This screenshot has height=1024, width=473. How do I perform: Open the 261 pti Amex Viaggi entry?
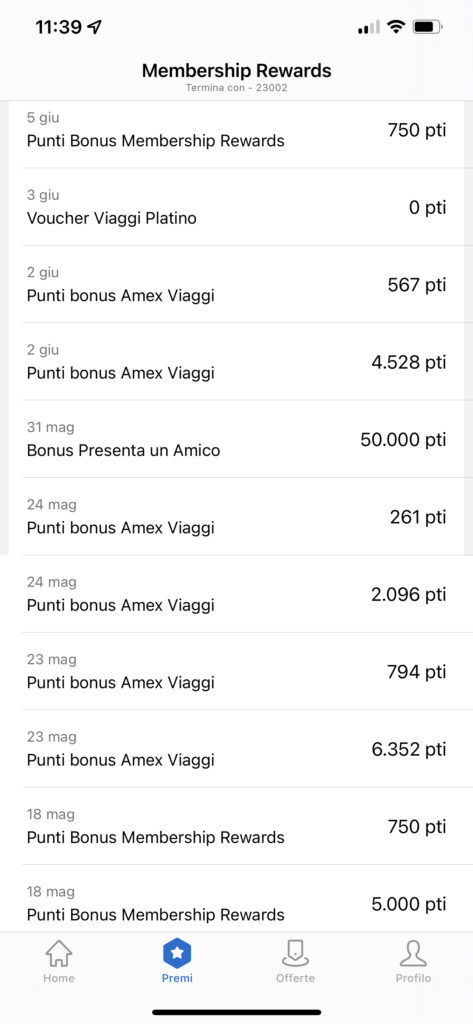point(236,517)
